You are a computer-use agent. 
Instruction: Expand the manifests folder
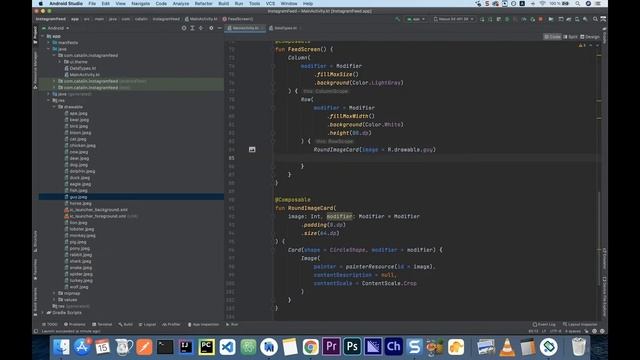pos(49,42)
